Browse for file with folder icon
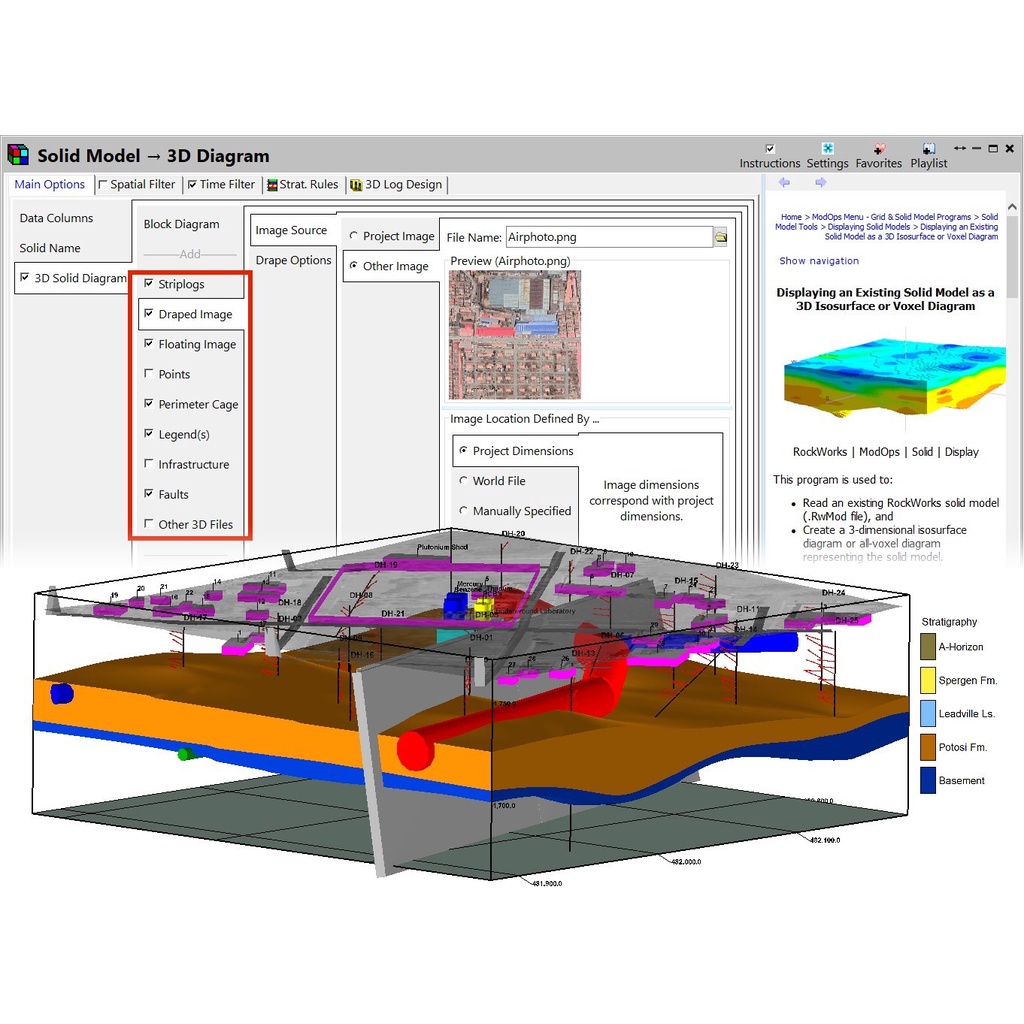 click(720, 237)
